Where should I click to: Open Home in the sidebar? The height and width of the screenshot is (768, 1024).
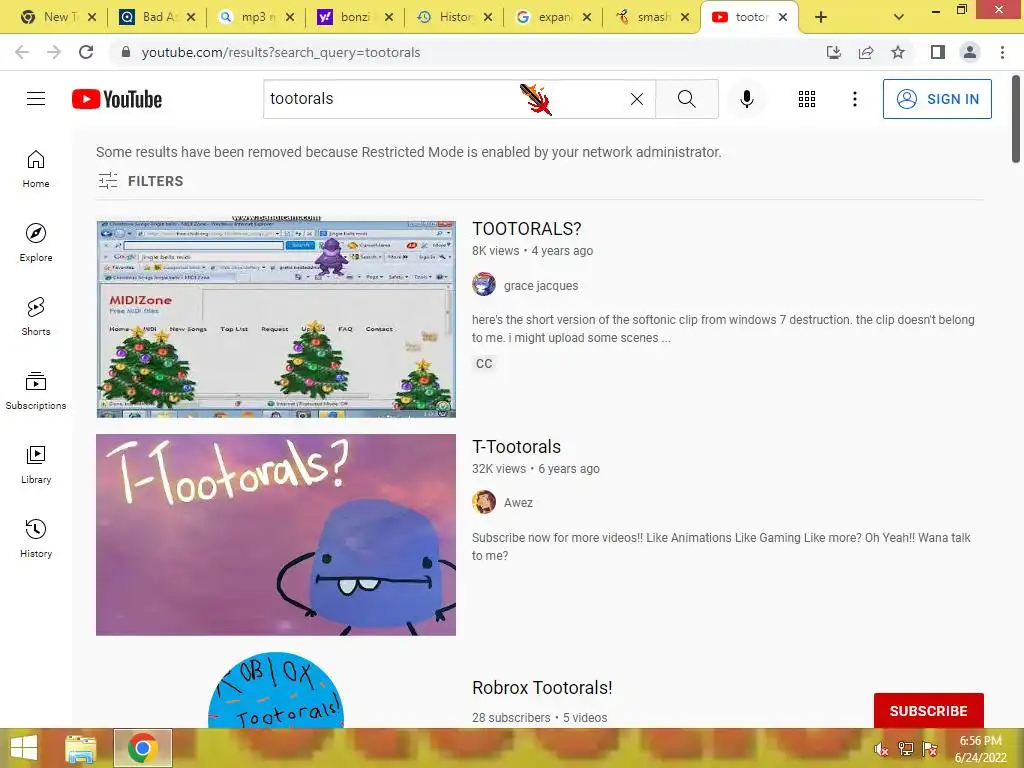point(36,169)
